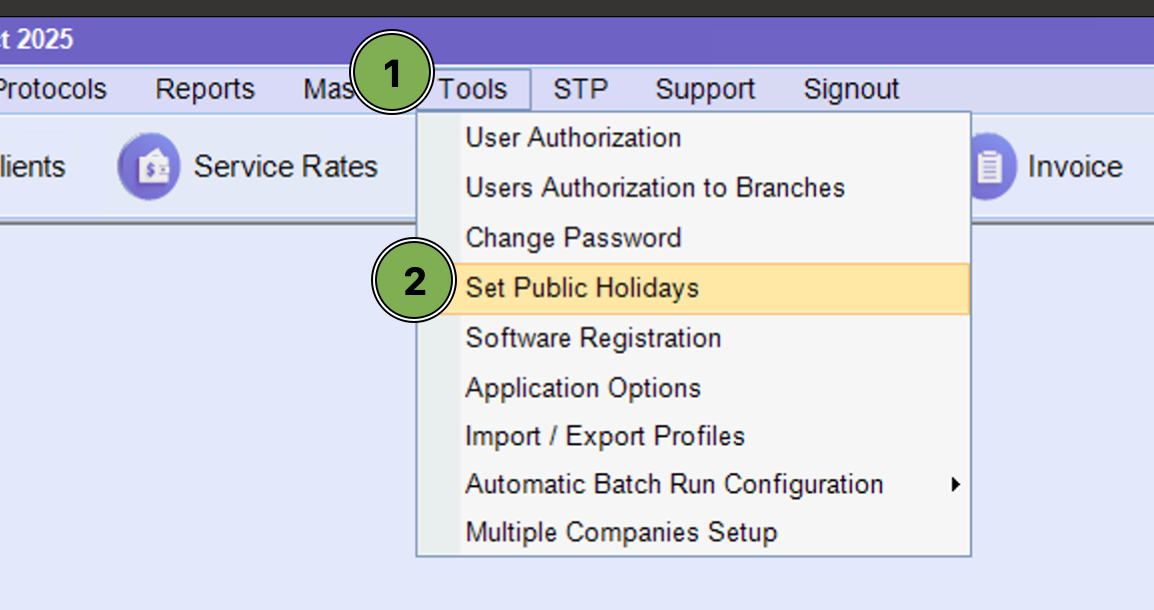Expand the Automatic Batch Run submenu arrow
This screenshot has height=610, width=1154.
pyautogui.click(x=955, y=485)
